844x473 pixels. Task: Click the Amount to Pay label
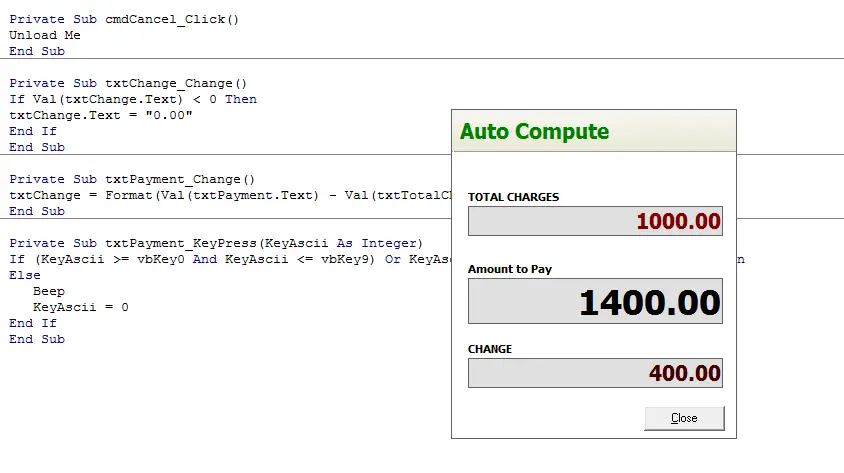point(510,269)
